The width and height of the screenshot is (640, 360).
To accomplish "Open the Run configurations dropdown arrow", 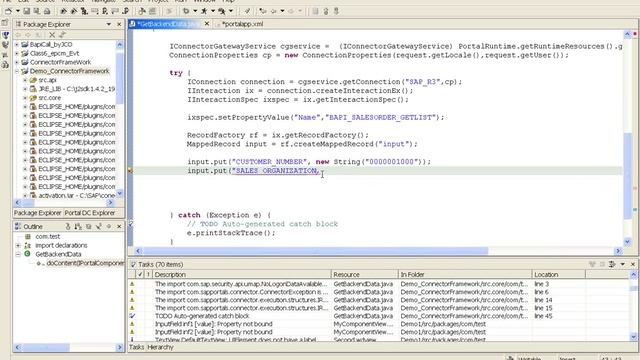I will (213, 11).
